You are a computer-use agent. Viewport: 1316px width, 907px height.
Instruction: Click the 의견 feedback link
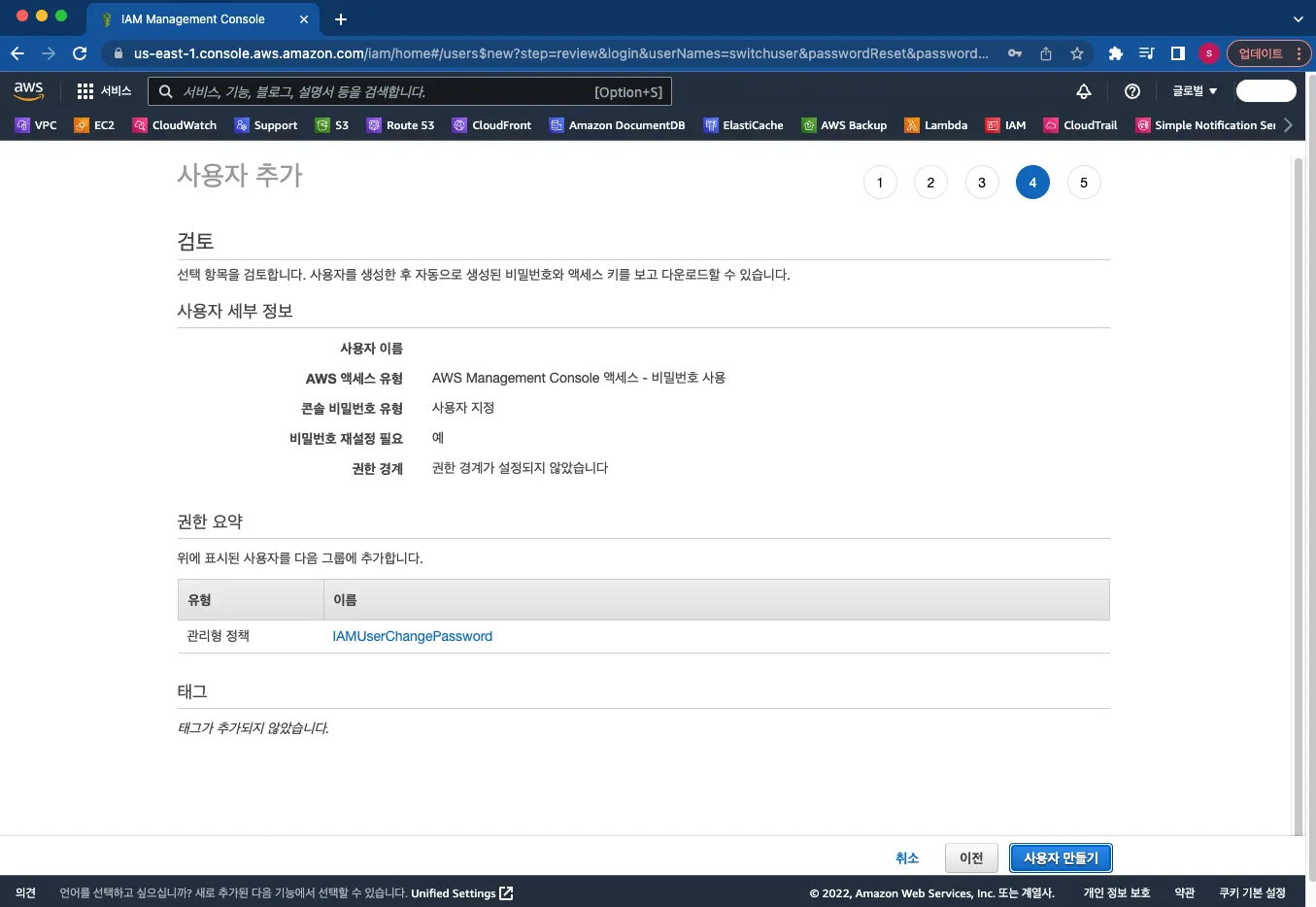[x=26, y=893]
